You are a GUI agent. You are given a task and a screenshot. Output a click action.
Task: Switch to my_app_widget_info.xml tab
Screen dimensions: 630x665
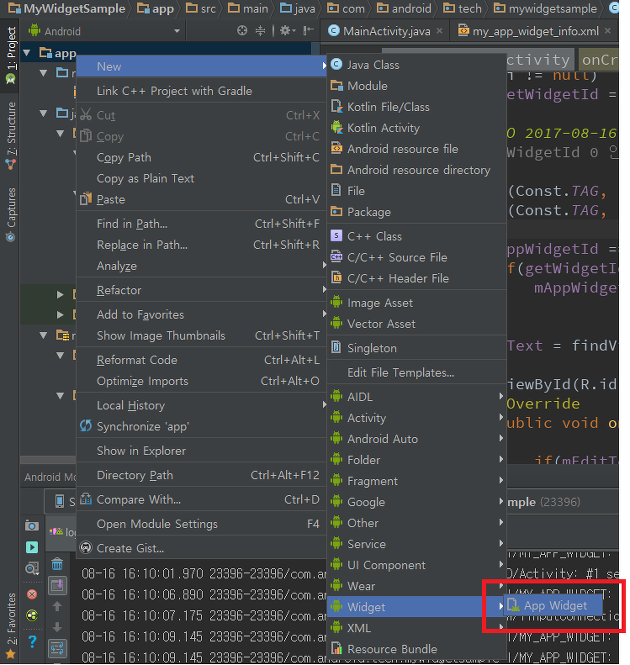pos(534,31)
